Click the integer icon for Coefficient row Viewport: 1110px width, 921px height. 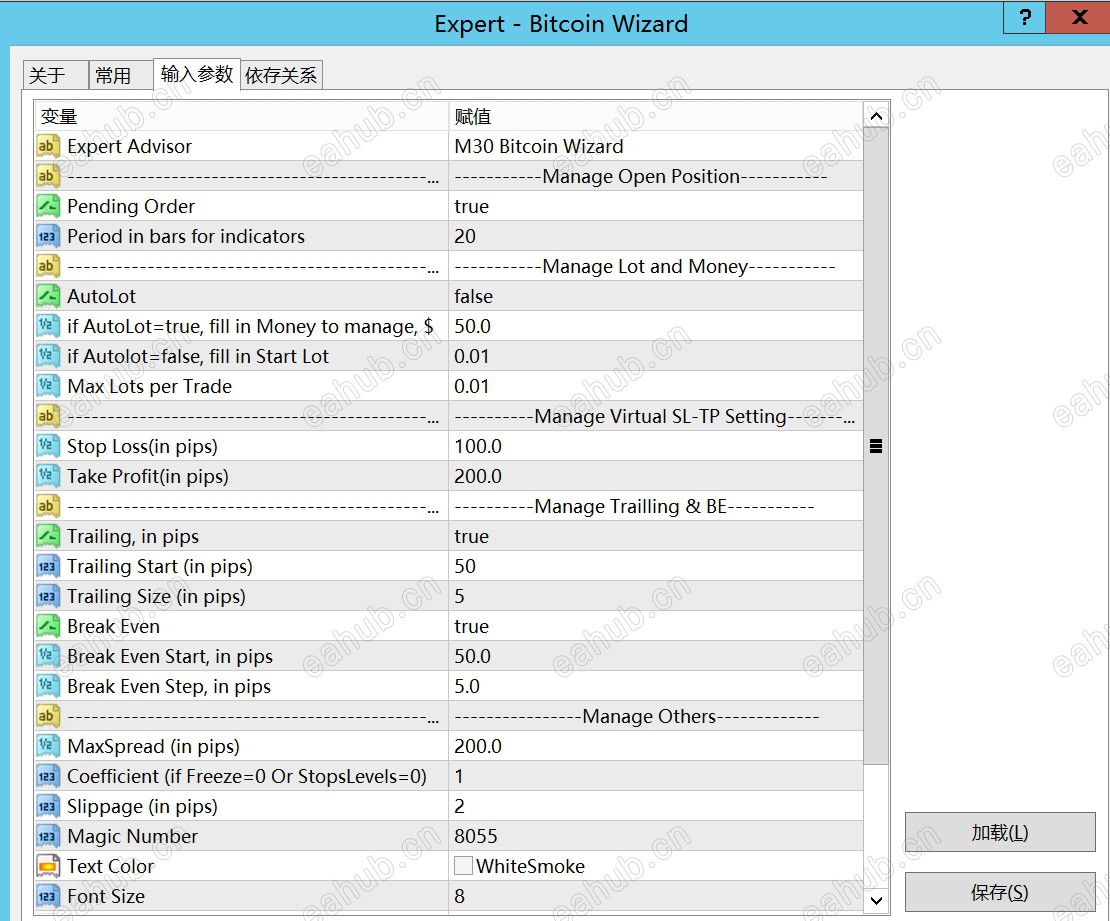(x=47, y=776)
